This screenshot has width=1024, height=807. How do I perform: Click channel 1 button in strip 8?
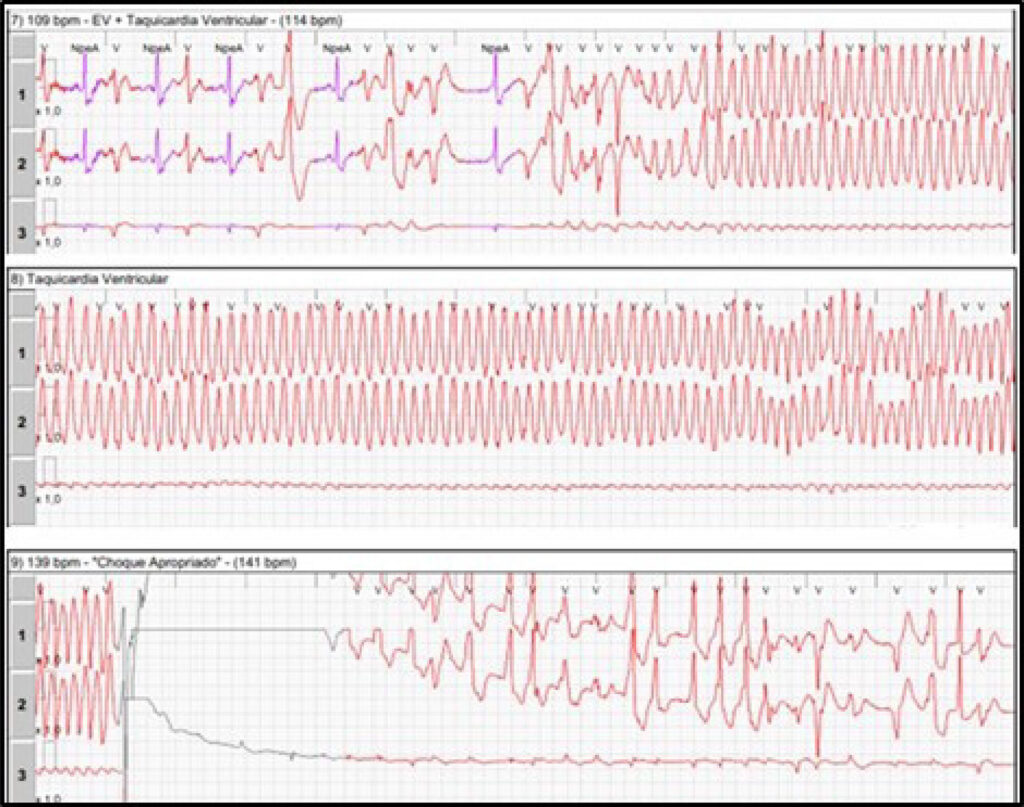pos(22,353)
